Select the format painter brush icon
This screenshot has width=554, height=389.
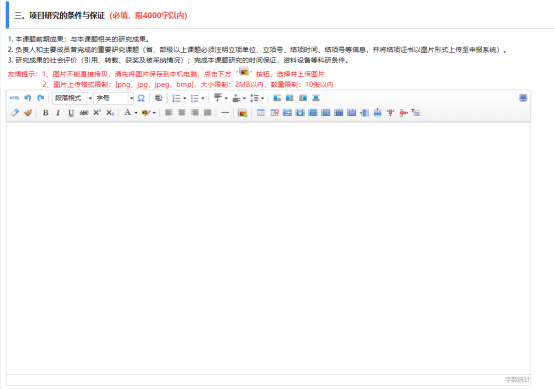pos(28,113)
